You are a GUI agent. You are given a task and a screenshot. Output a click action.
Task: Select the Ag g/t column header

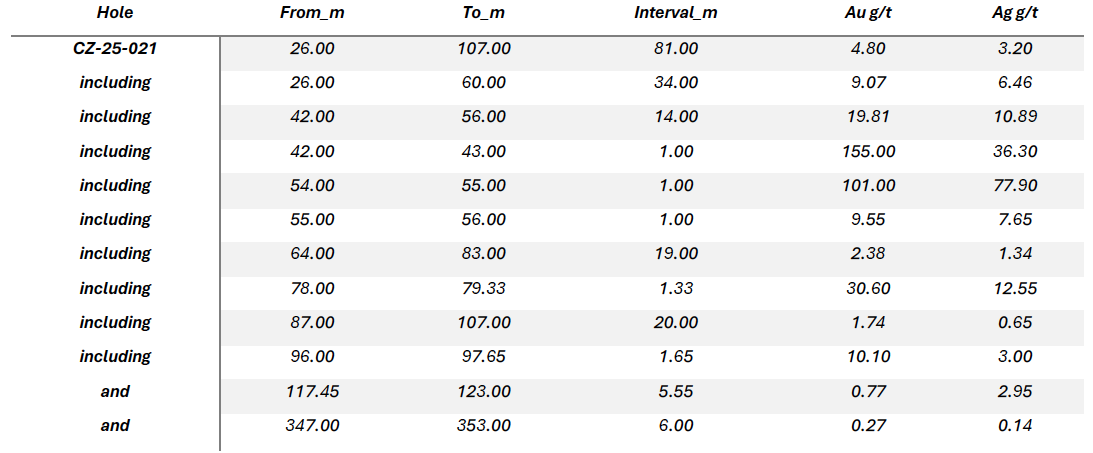click(x=1014, y=13)
